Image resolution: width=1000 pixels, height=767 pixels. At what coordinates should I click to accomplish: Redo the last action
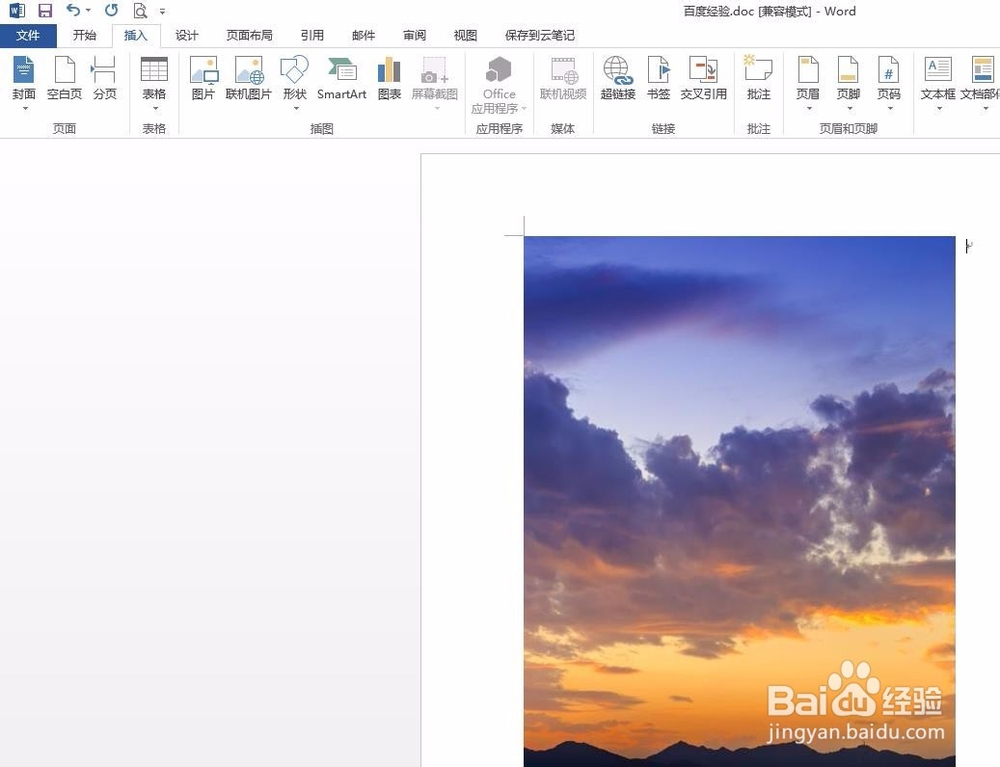point(111,10)
